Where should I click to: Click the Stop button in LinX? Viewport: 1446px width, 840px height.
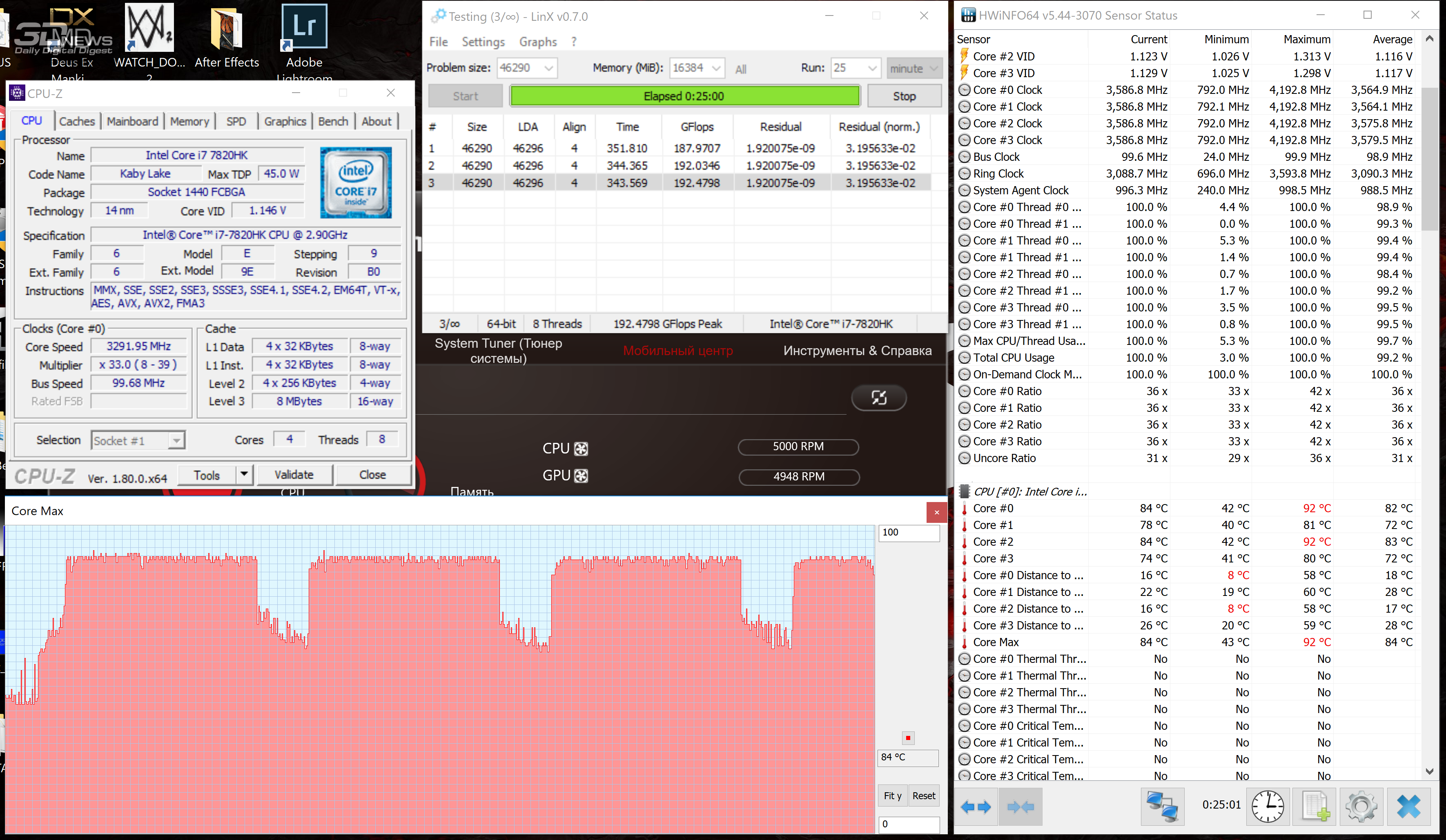(905, 96)
